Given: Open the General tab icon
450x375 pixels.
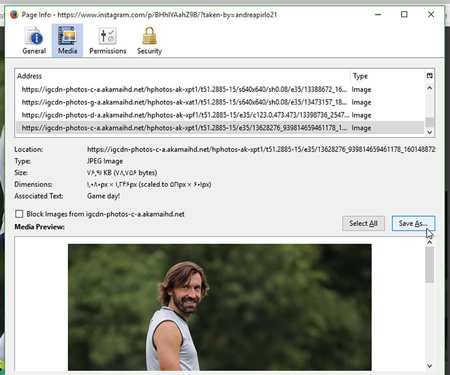Looking at the screenshot, I should (x=34, y=41).
